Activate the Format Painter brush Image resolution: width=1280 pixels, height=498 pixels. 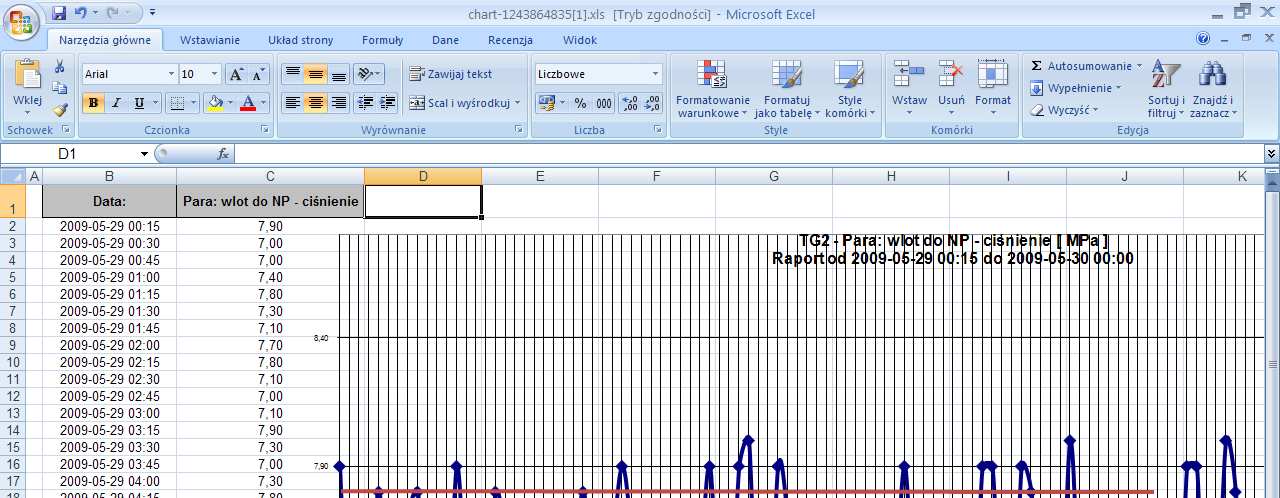point(60,110)
